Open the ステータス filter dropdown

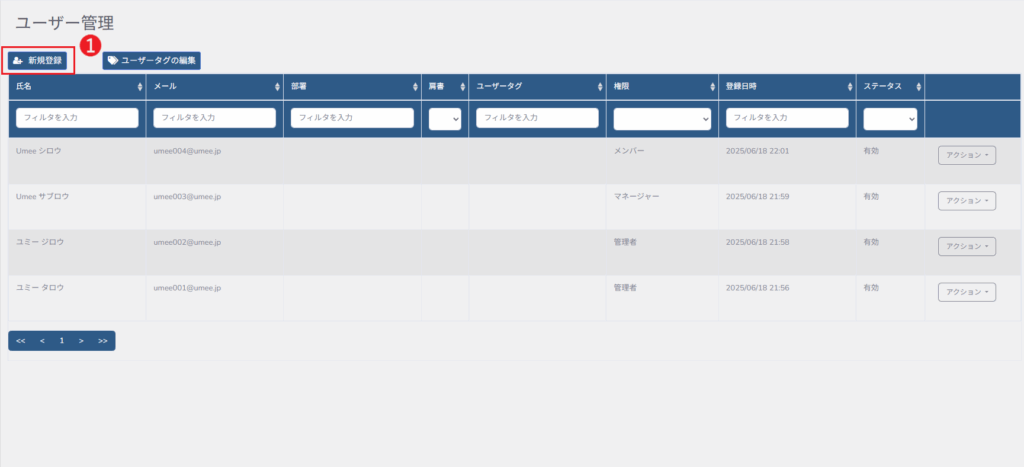pyautogui.click(x=890, y=118)
